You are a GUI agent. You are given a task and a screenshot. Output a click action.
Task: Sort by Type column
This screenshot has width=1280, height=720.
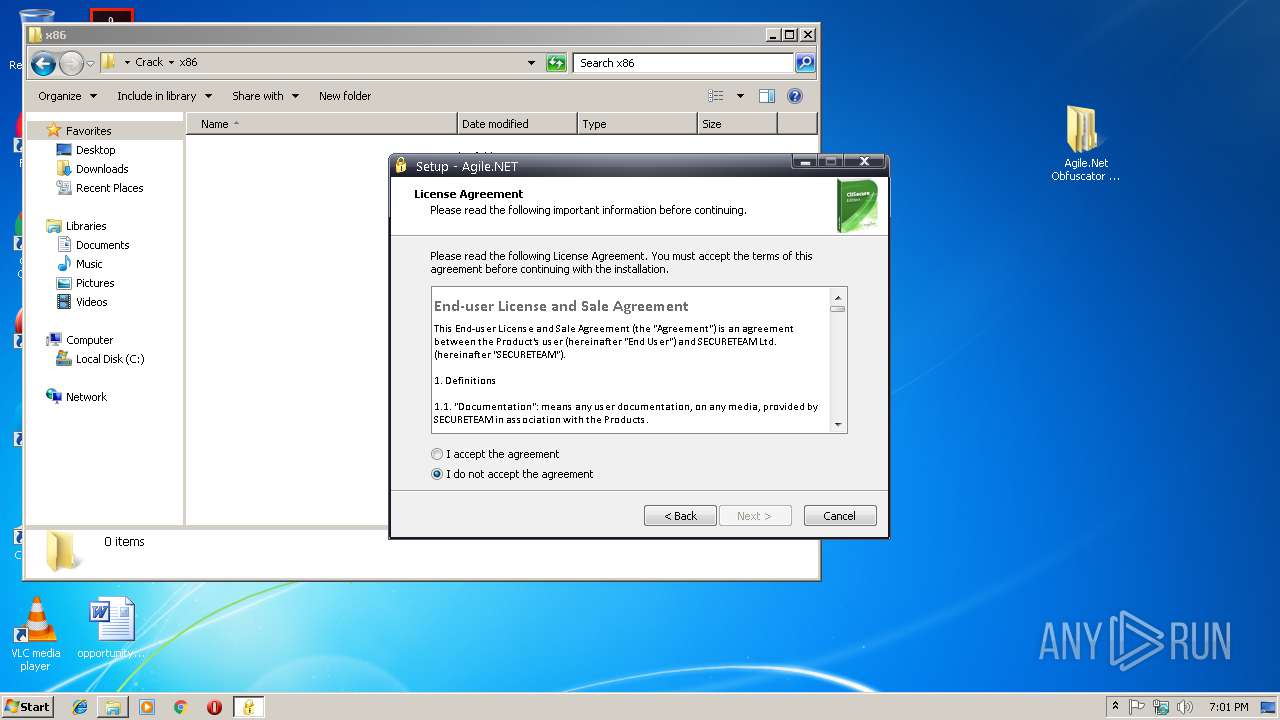click(637, 124)
